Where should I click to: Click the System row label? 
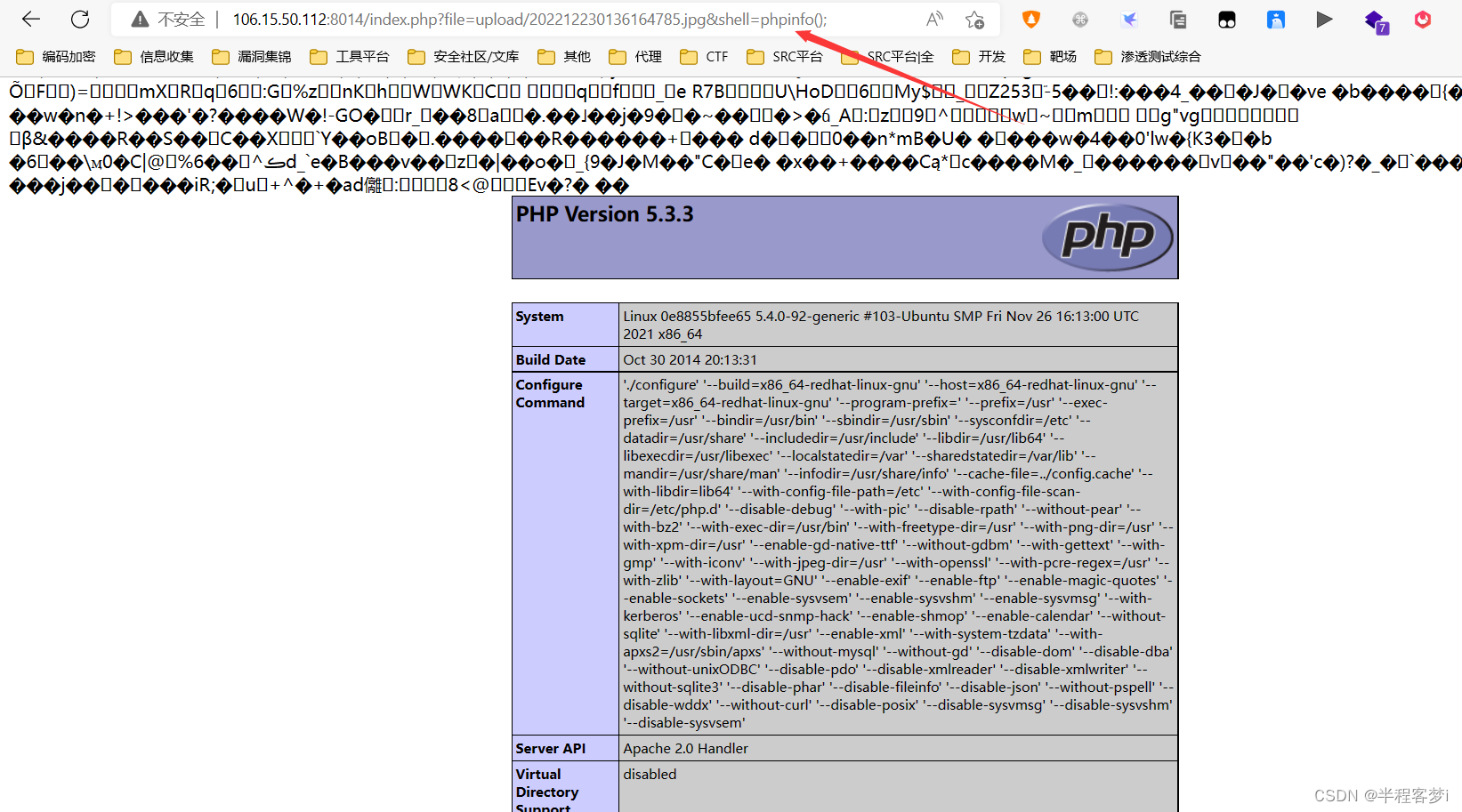[539, 317]
